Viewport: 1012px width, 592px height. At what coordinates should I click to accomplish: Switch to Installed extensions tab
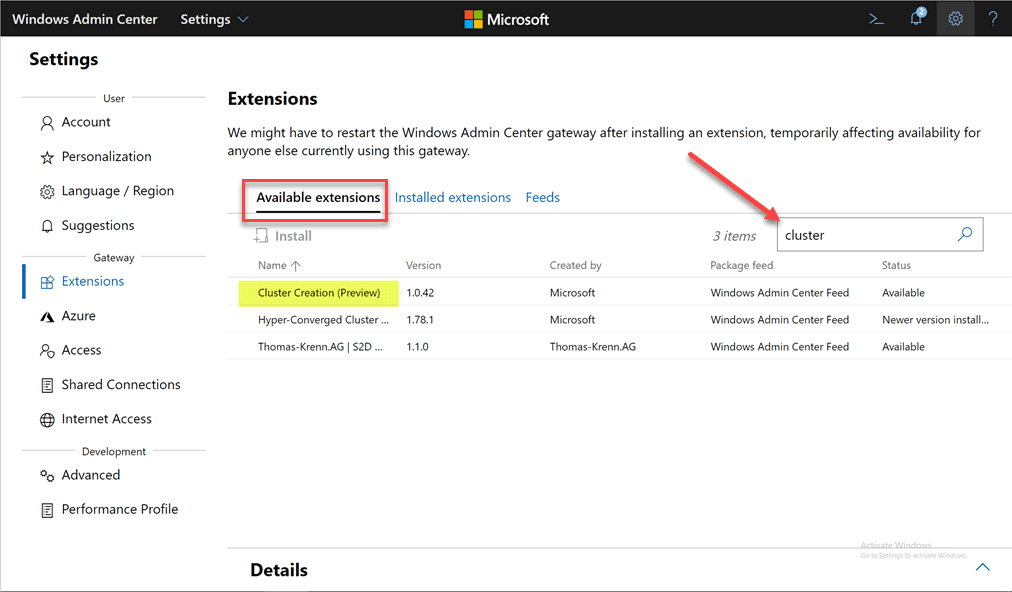tap(452, 198)
